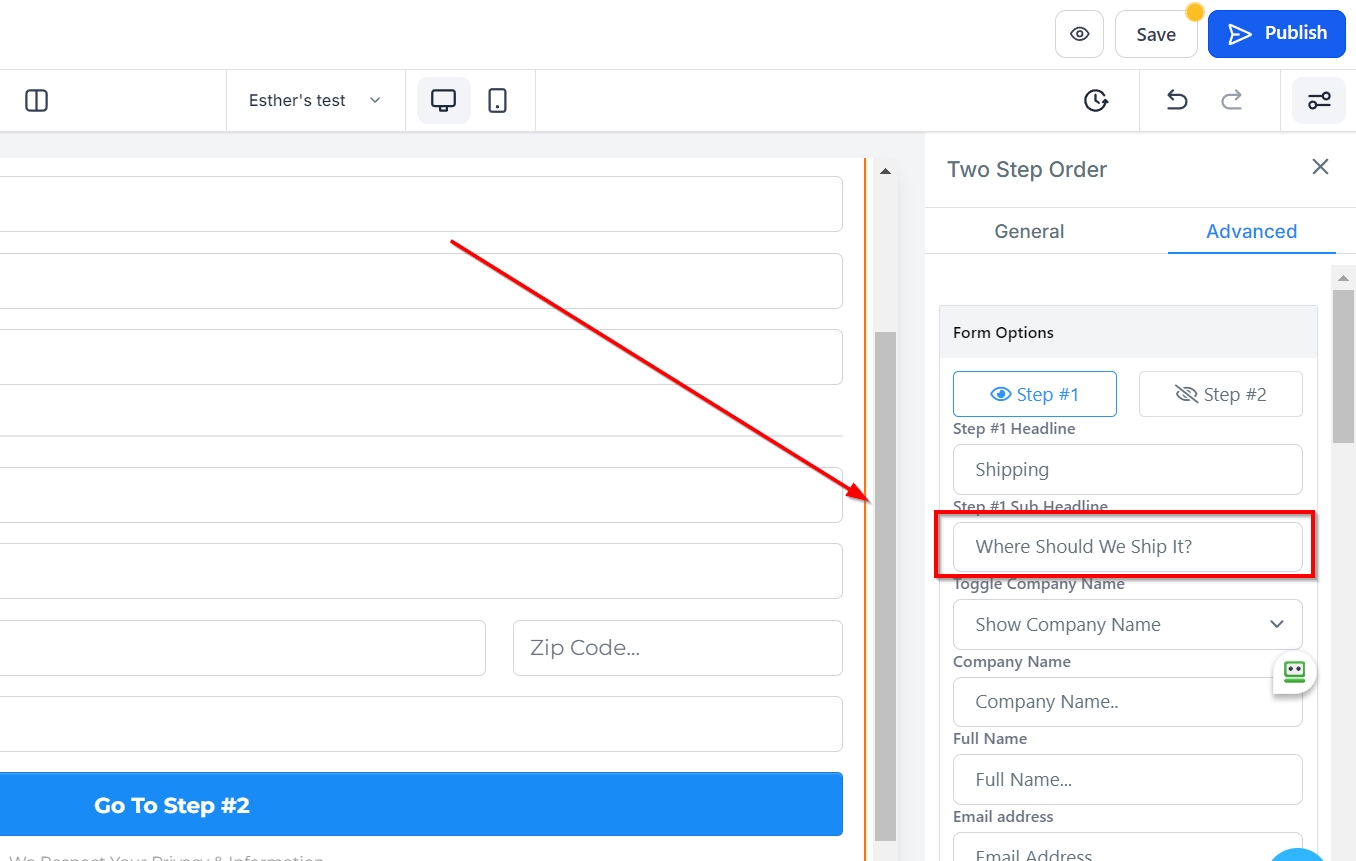Click the eye preview icon

point(1079,34)
